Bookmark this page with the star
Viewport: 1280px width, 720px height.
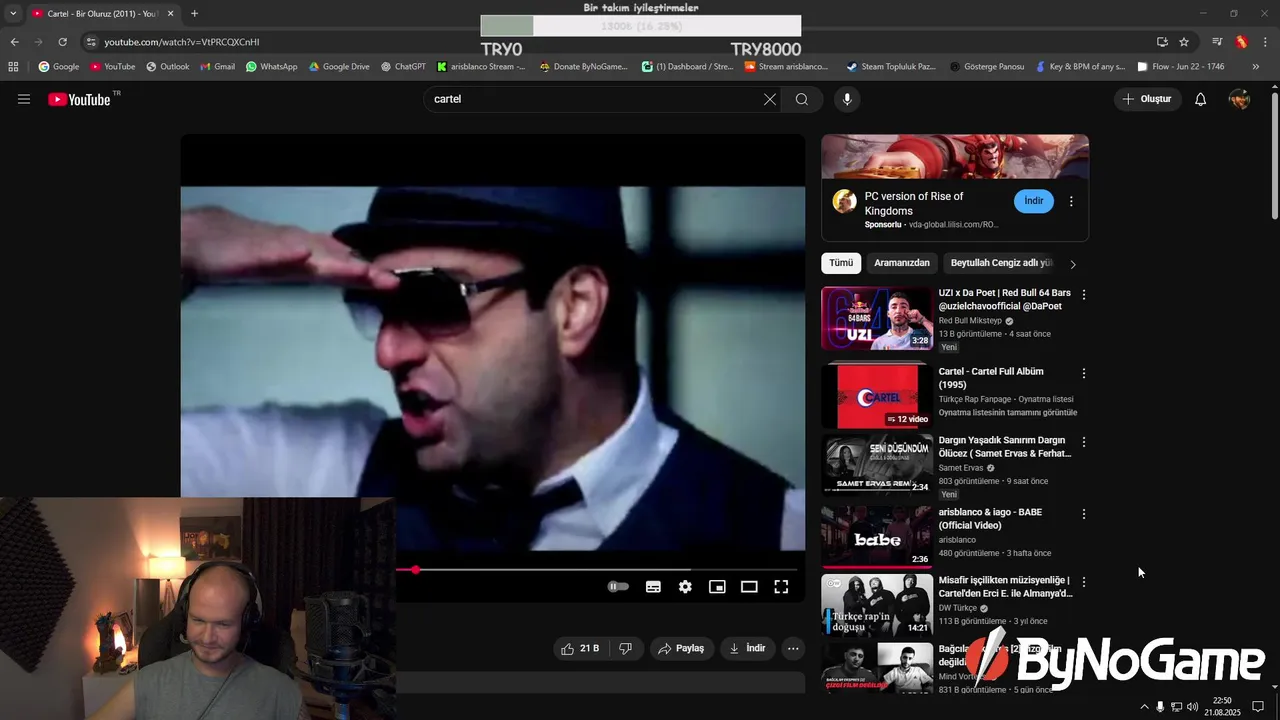1184,42
